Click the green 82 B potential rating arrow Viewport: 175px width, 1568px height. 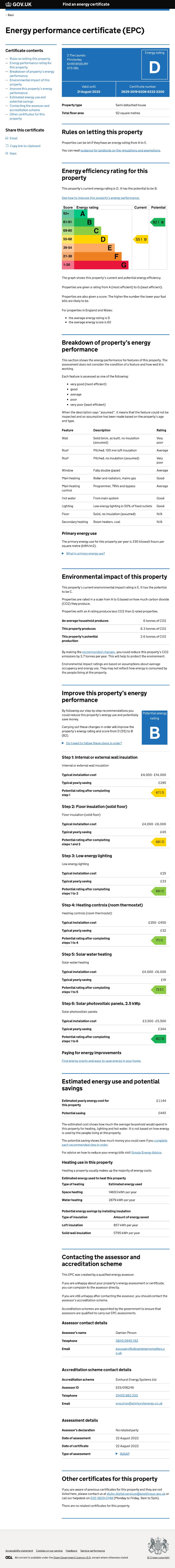coord(158,222)
